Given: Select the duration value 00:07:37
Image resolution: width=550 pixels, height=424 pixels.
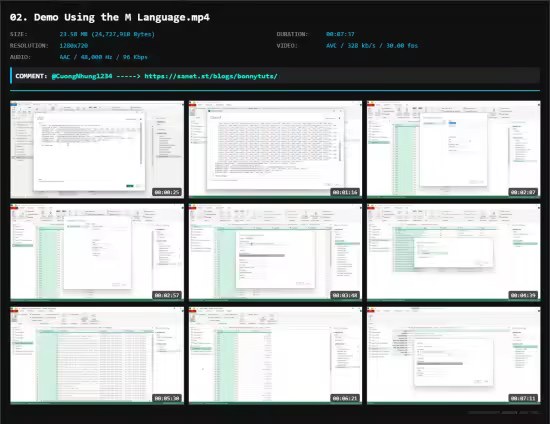Looking at the screenshot, I should 340,34.
